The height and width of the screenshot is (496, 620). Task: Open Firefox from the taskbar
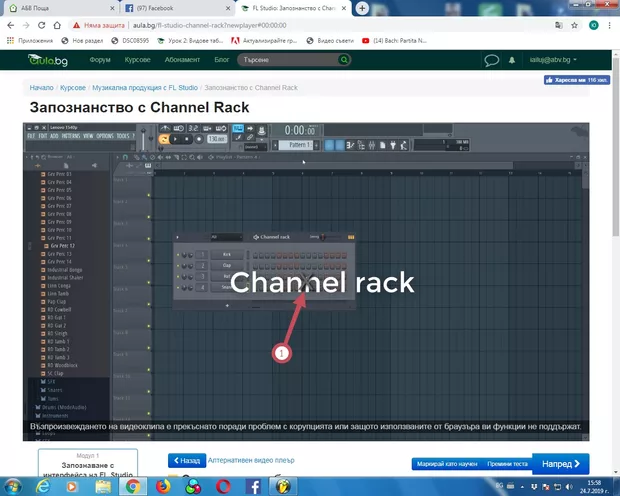tap(163, 487)
